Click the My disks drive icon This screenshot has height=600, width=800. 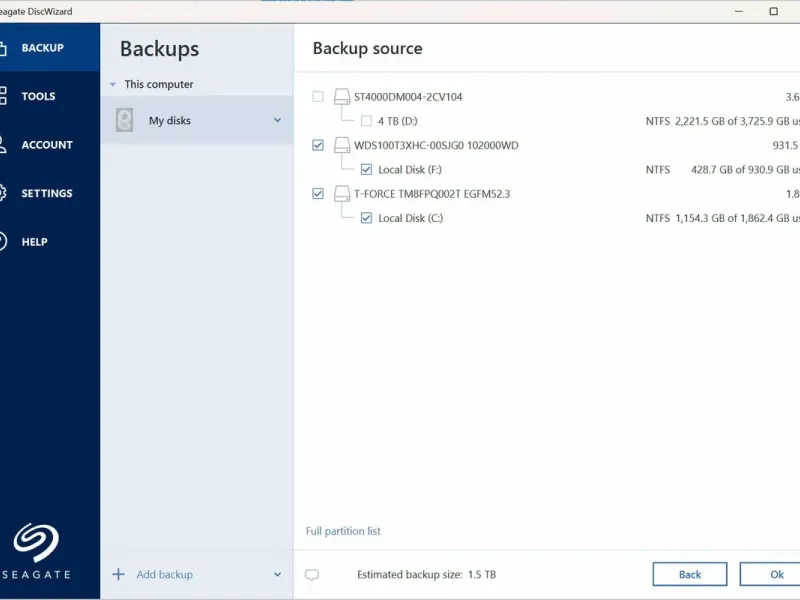[125, 121]
